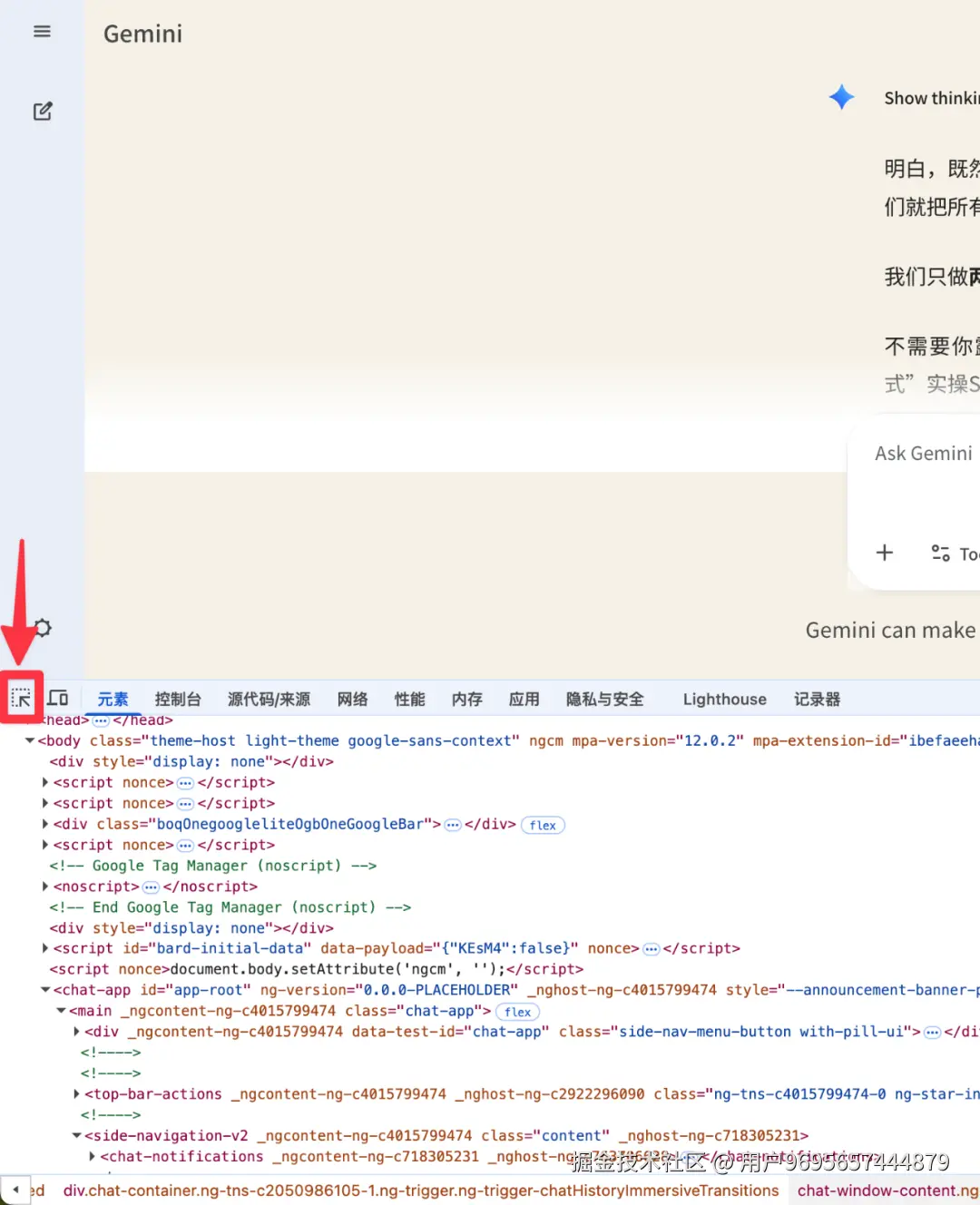This screenshot has height=1205, width=980.
Task: Toggle the device toolbar emulation icon
Action: [x=58, y=698]
